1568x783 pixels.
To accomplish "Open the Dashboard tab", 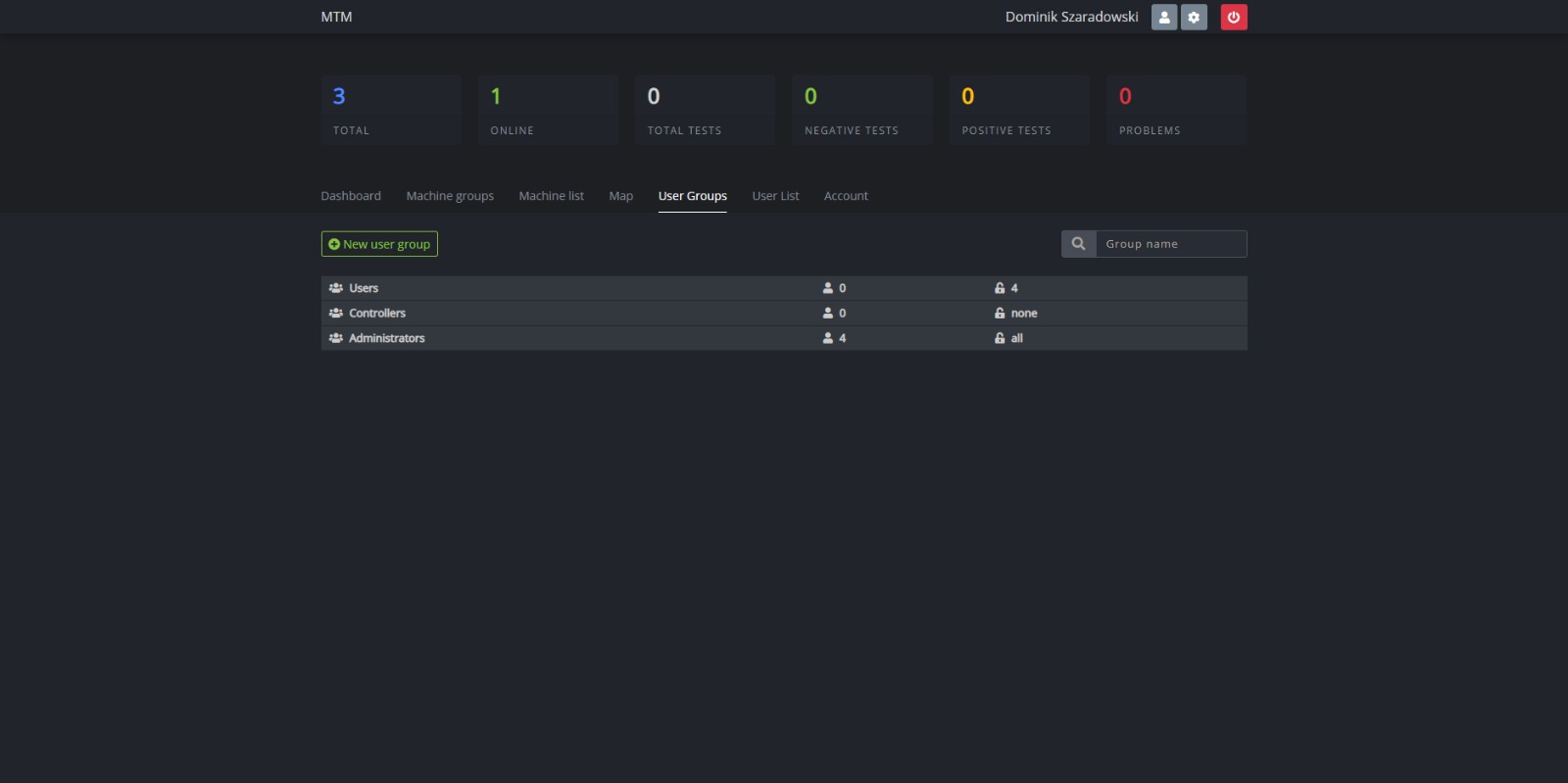I will pos(351,196).
